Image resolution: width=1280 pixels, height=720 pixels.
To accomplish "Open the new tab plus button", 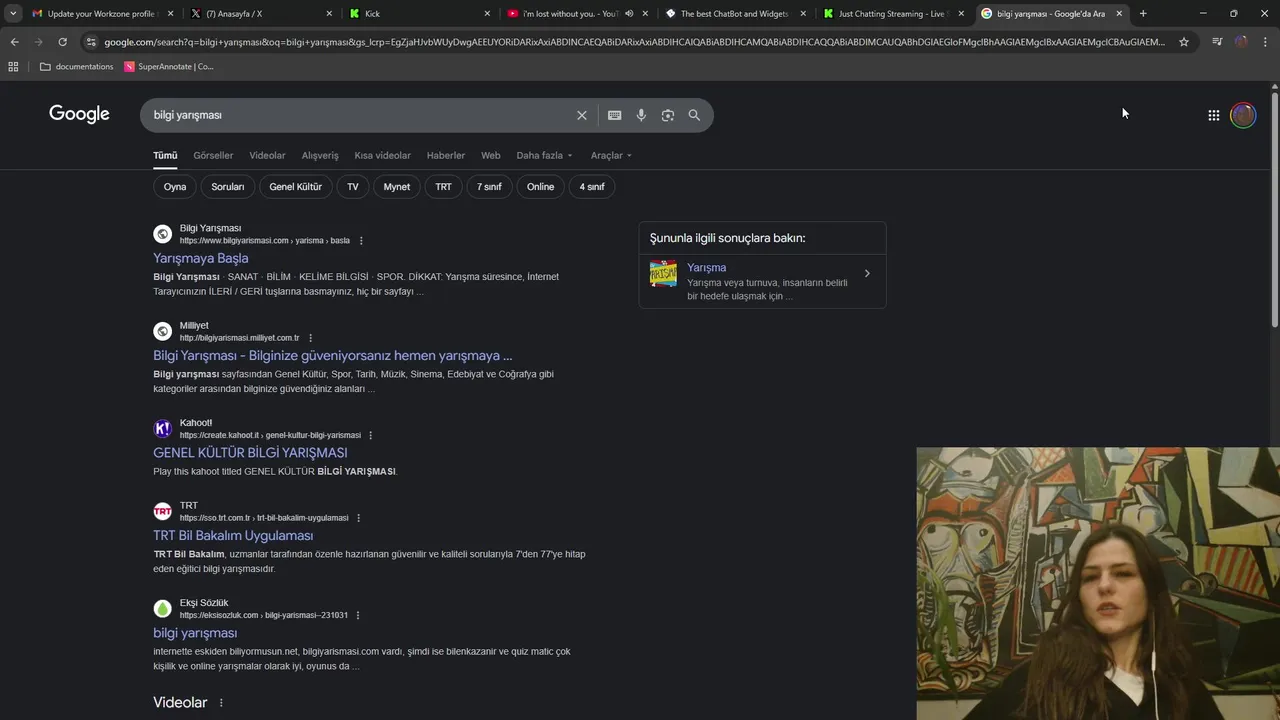I will pos(1143,13).
